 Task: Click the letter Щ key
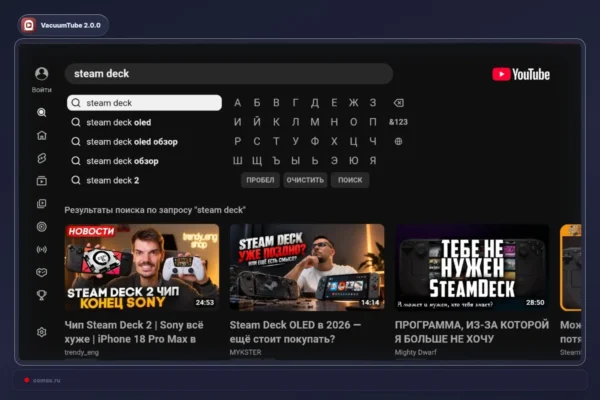pos(257,160)
